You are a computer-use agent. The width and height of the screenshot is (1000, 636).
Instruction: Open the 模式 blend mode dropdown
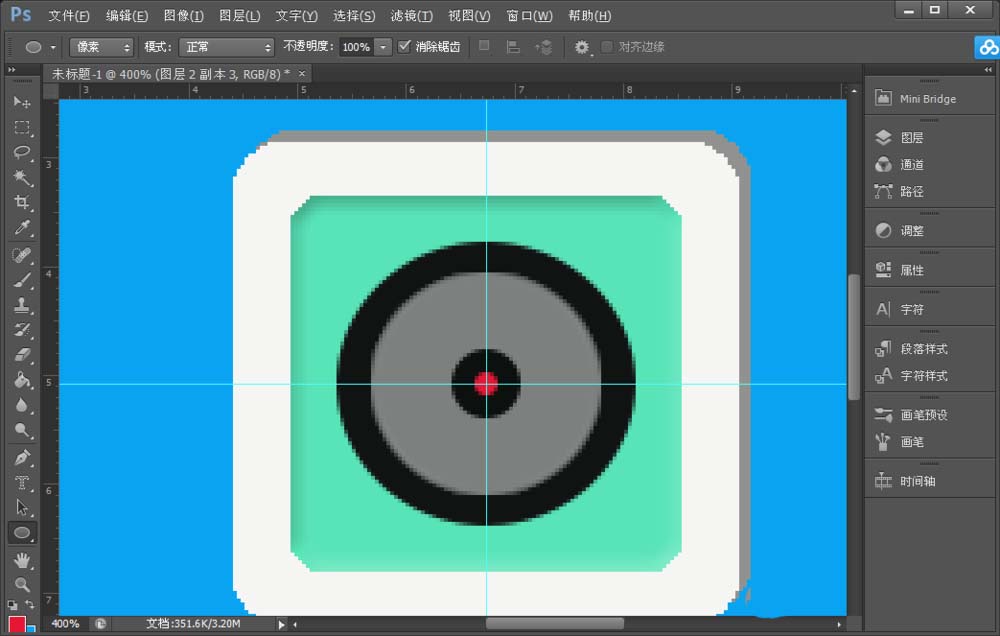coord(225,47)
